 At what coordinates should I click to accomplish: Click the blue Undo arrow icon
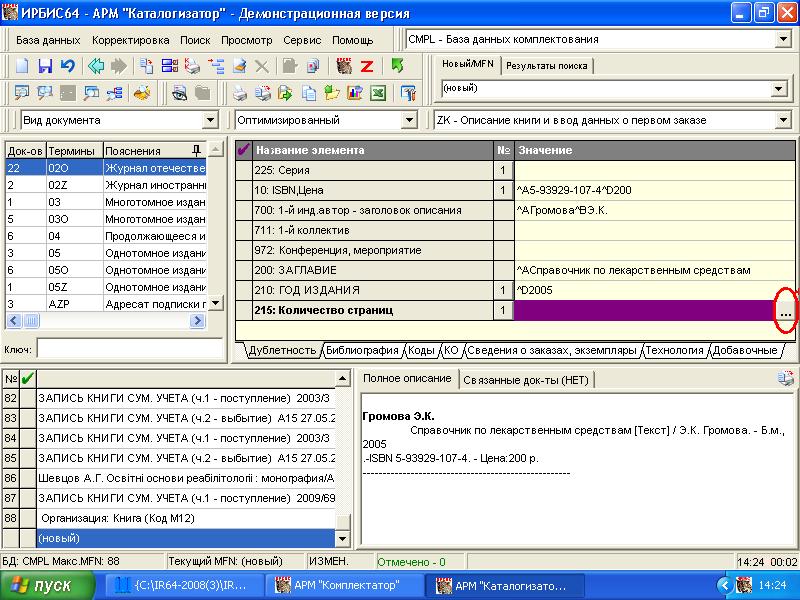(67, 66)
